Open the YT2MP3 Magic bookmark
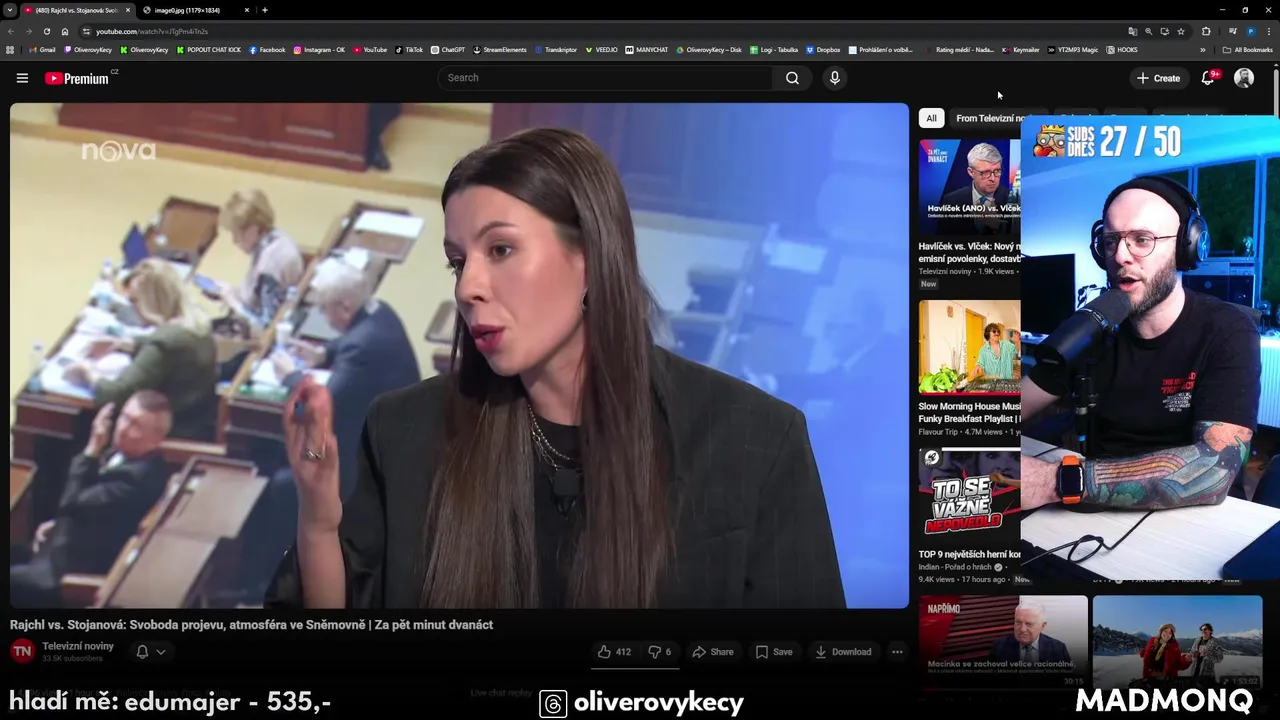 pos(1073,49)
